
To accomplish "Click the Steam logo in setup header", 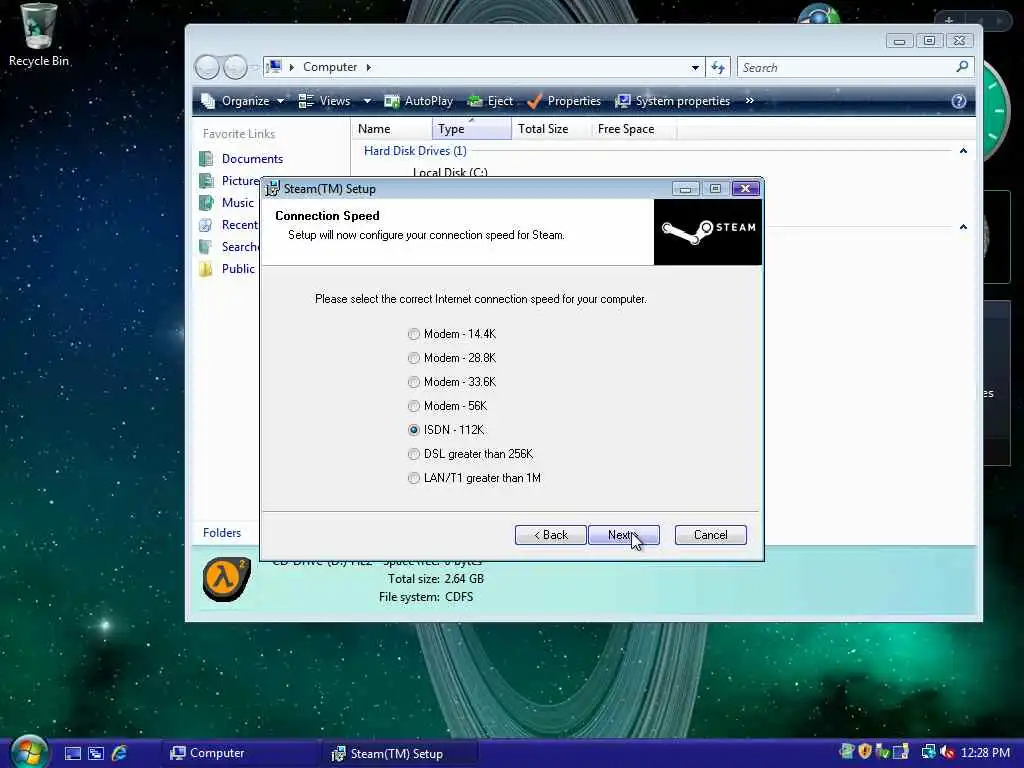I will [708, 232].
